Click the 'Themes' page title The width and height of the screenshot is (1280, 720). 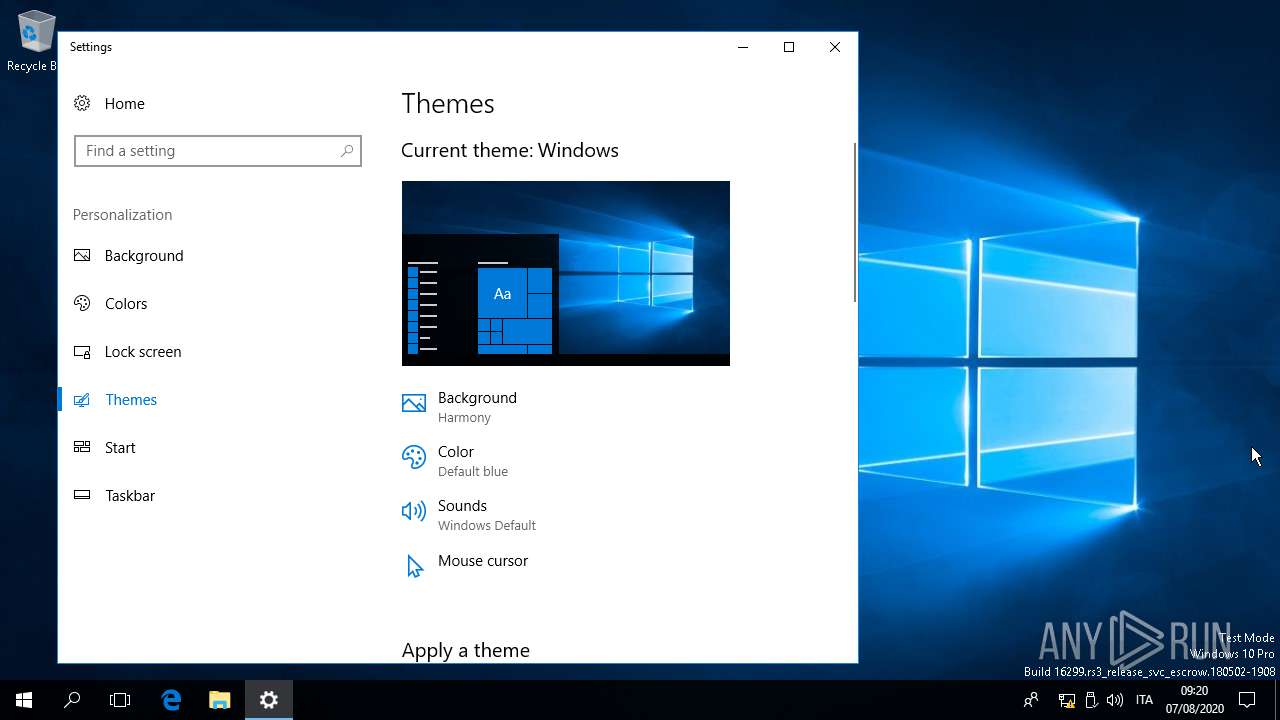click(448, 104)
